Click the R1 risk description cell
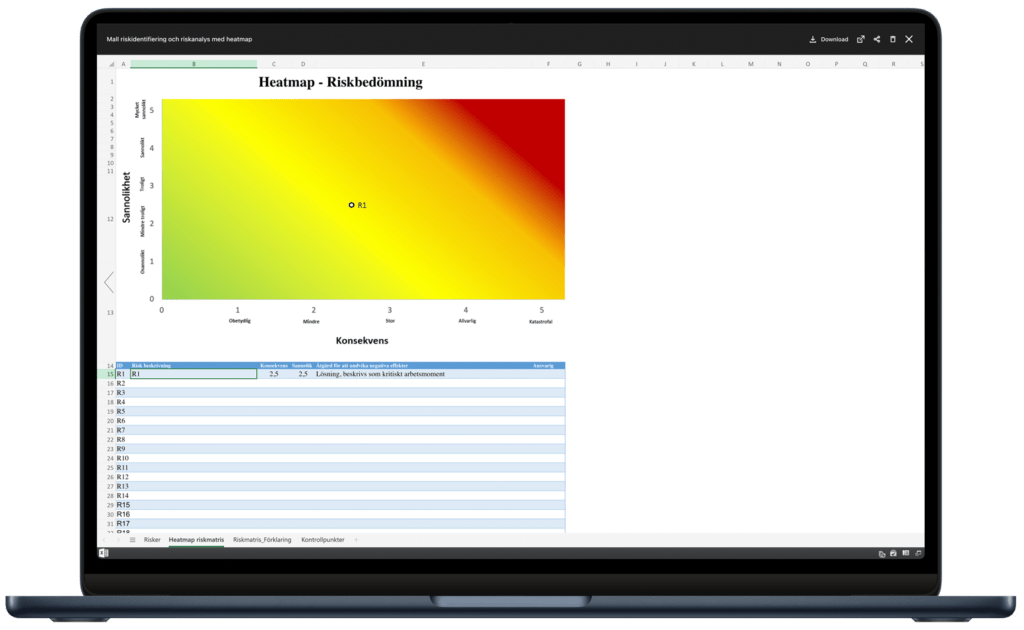Image resolution: width=1024 pixels, height=630 pixels. [193, 374]
